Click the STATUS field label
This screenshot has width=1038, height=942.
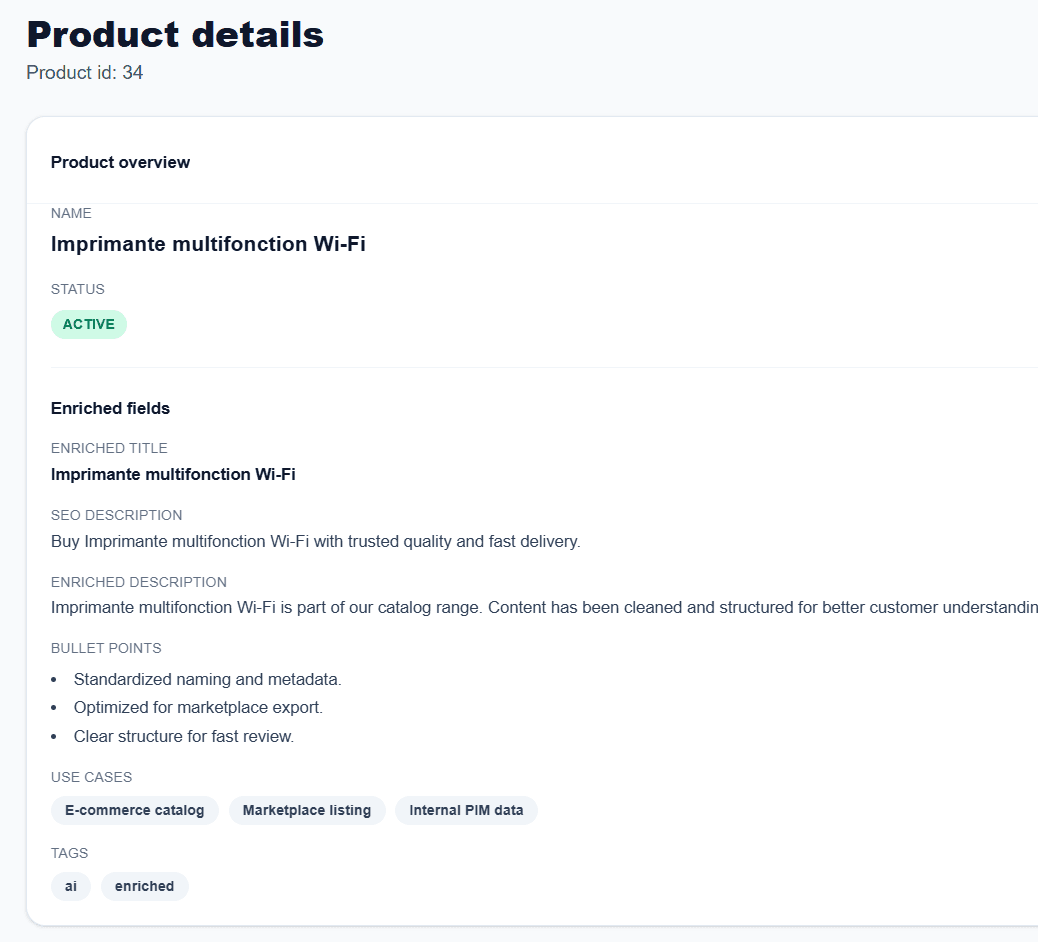(x=77, y=289)
